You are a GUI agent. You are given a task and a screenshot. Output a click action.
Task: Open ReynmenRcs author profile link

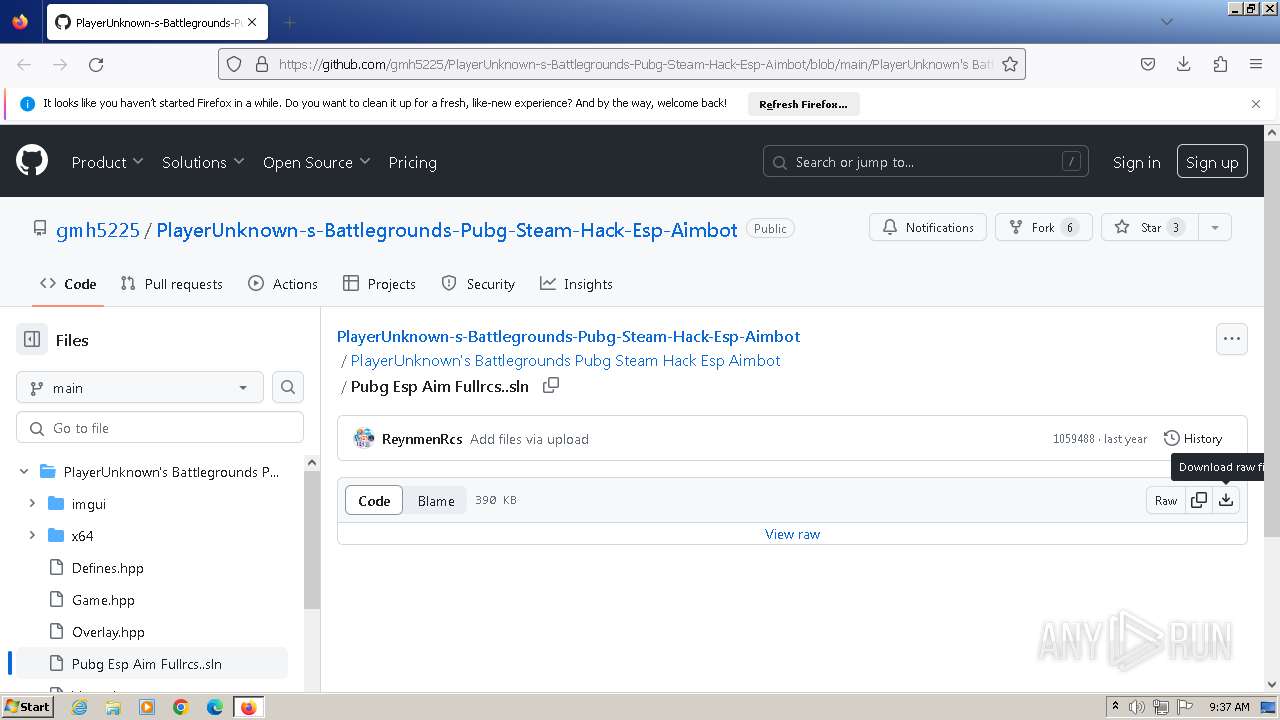click(422, 439)
